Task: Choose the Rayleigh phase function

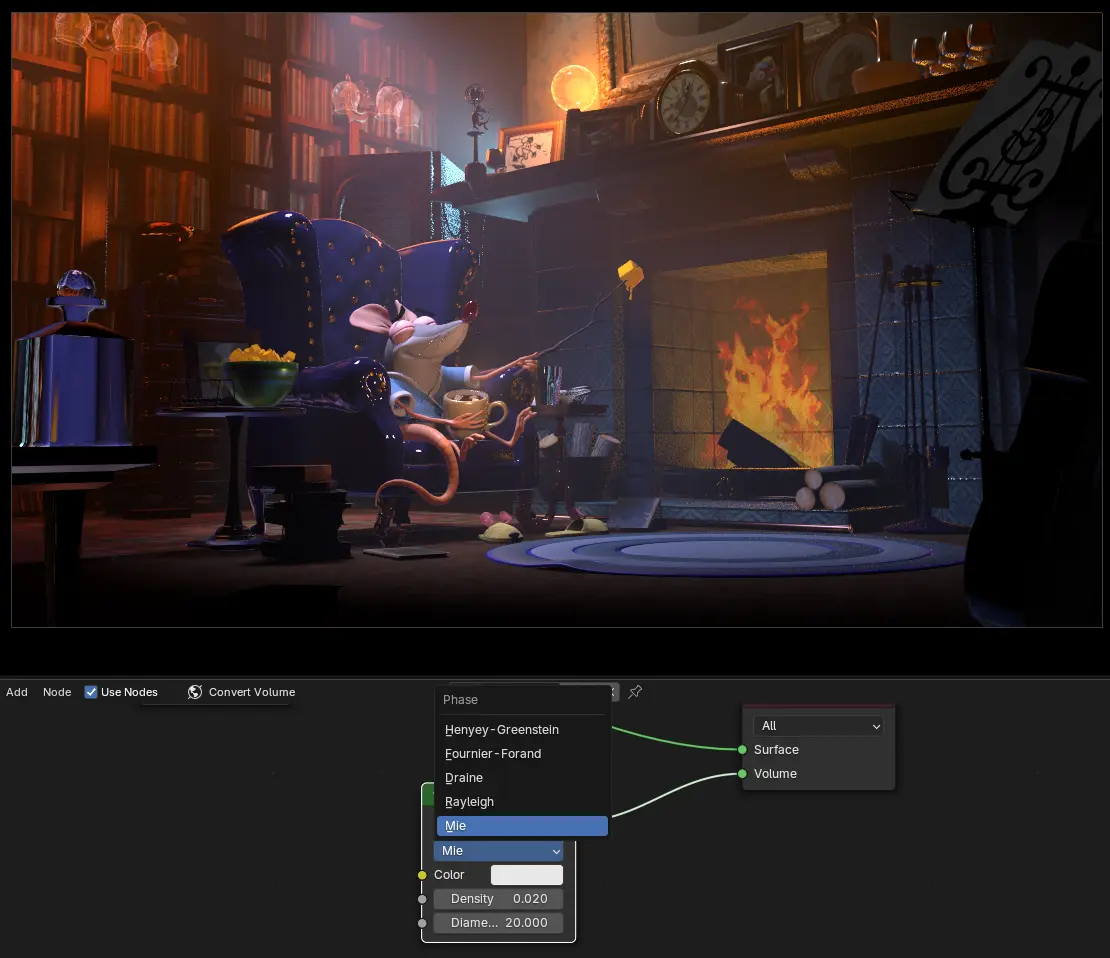Action: tap(522, 802)
